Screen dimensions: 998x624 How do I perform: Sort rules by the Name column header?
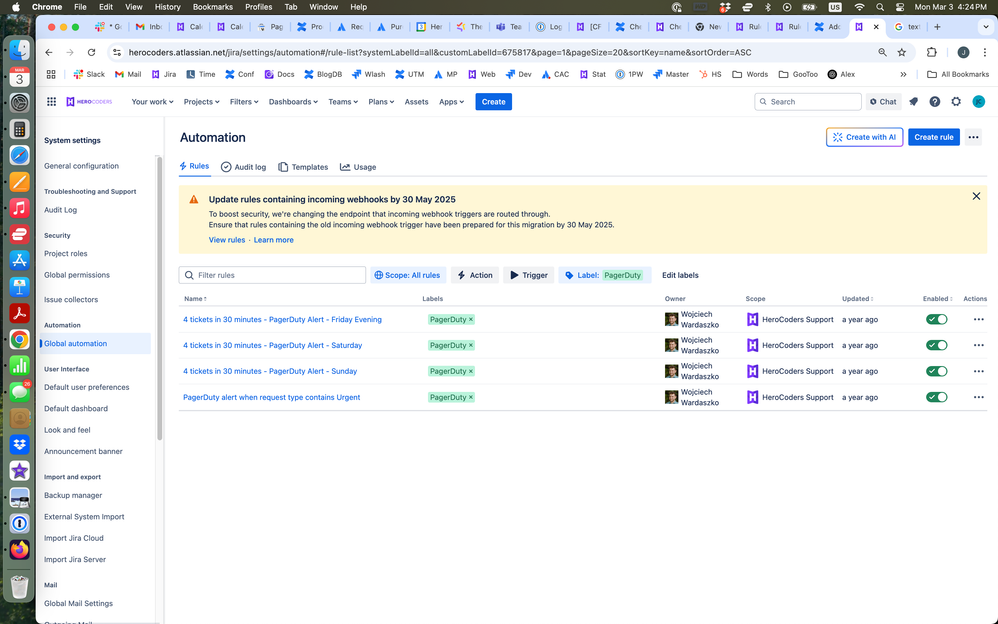click(x=195, y=299)
